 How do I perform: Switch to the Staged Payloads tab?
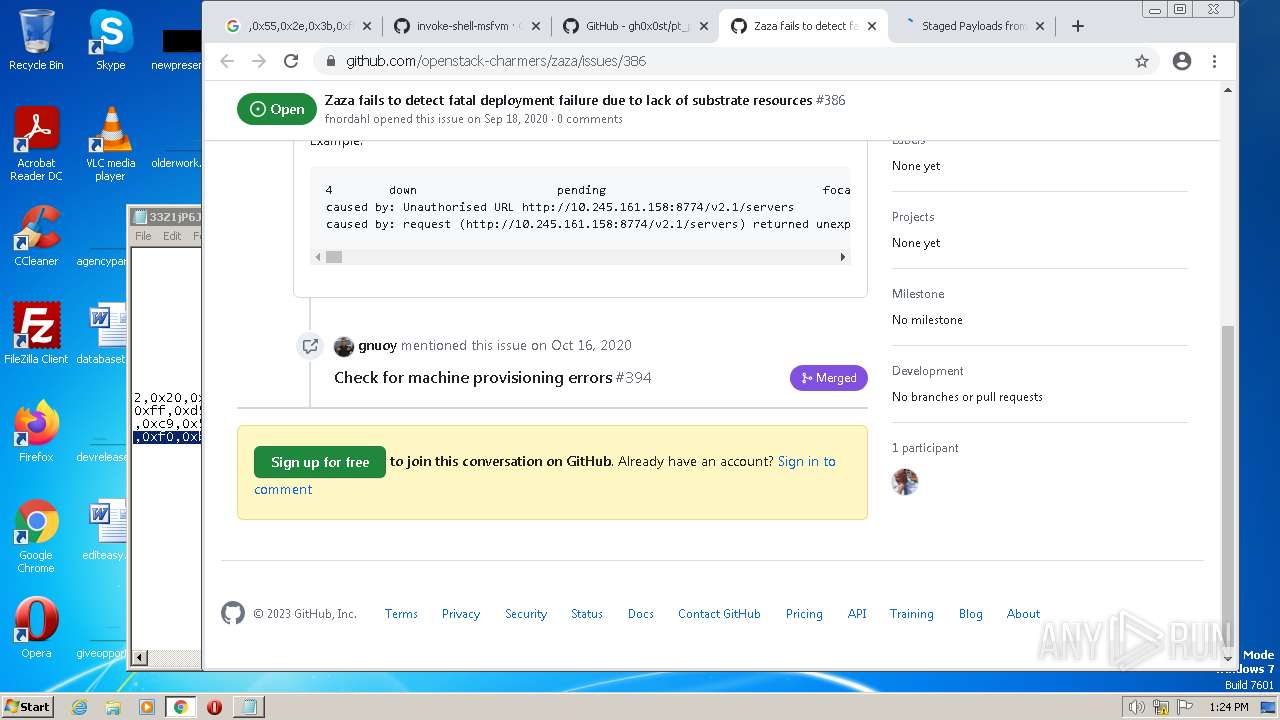(x=975, y=26)
